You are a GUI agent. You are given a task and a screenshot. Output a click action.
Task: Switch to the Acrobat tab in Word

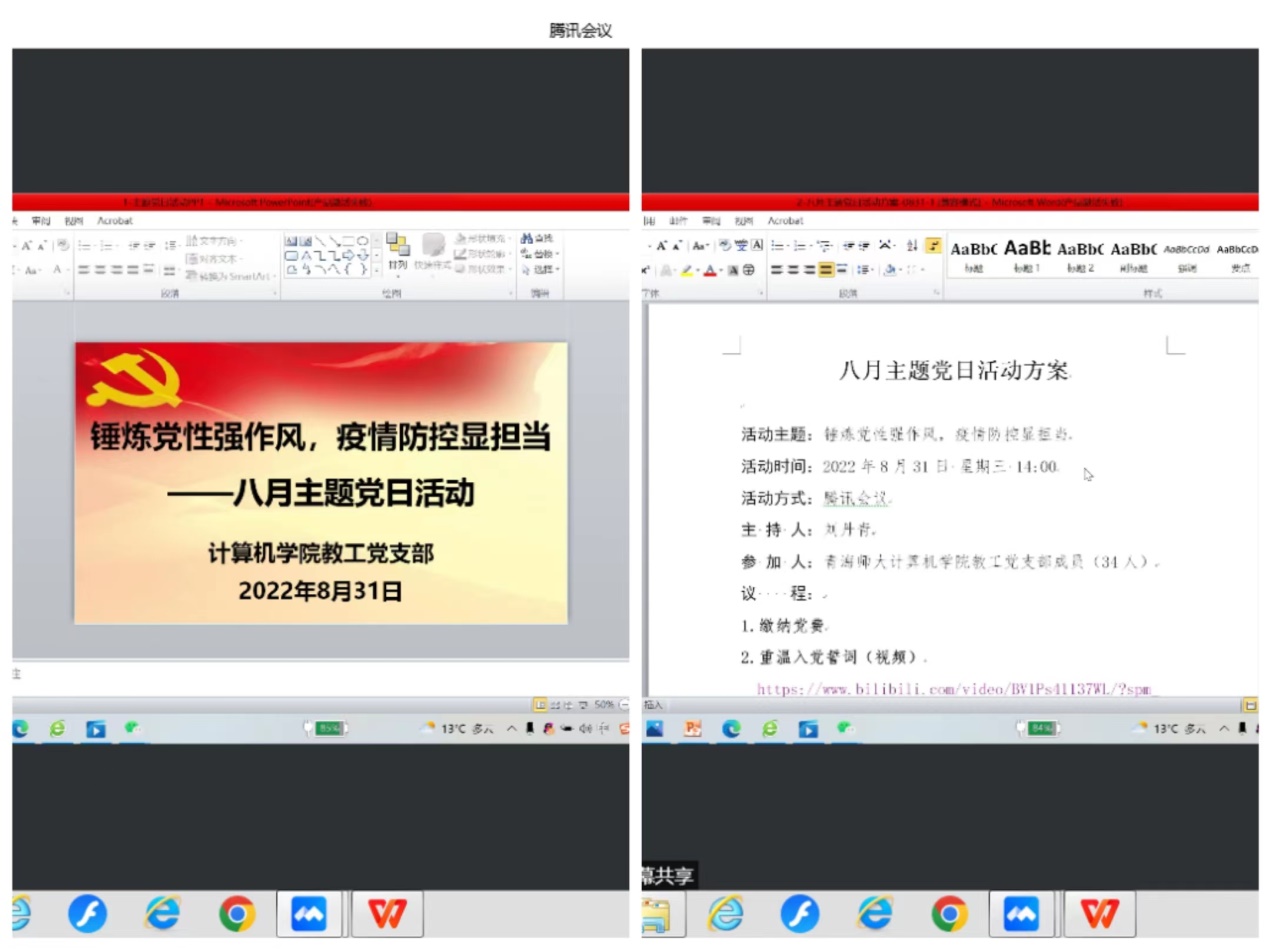pyautogui.click(x=785, y=221)
